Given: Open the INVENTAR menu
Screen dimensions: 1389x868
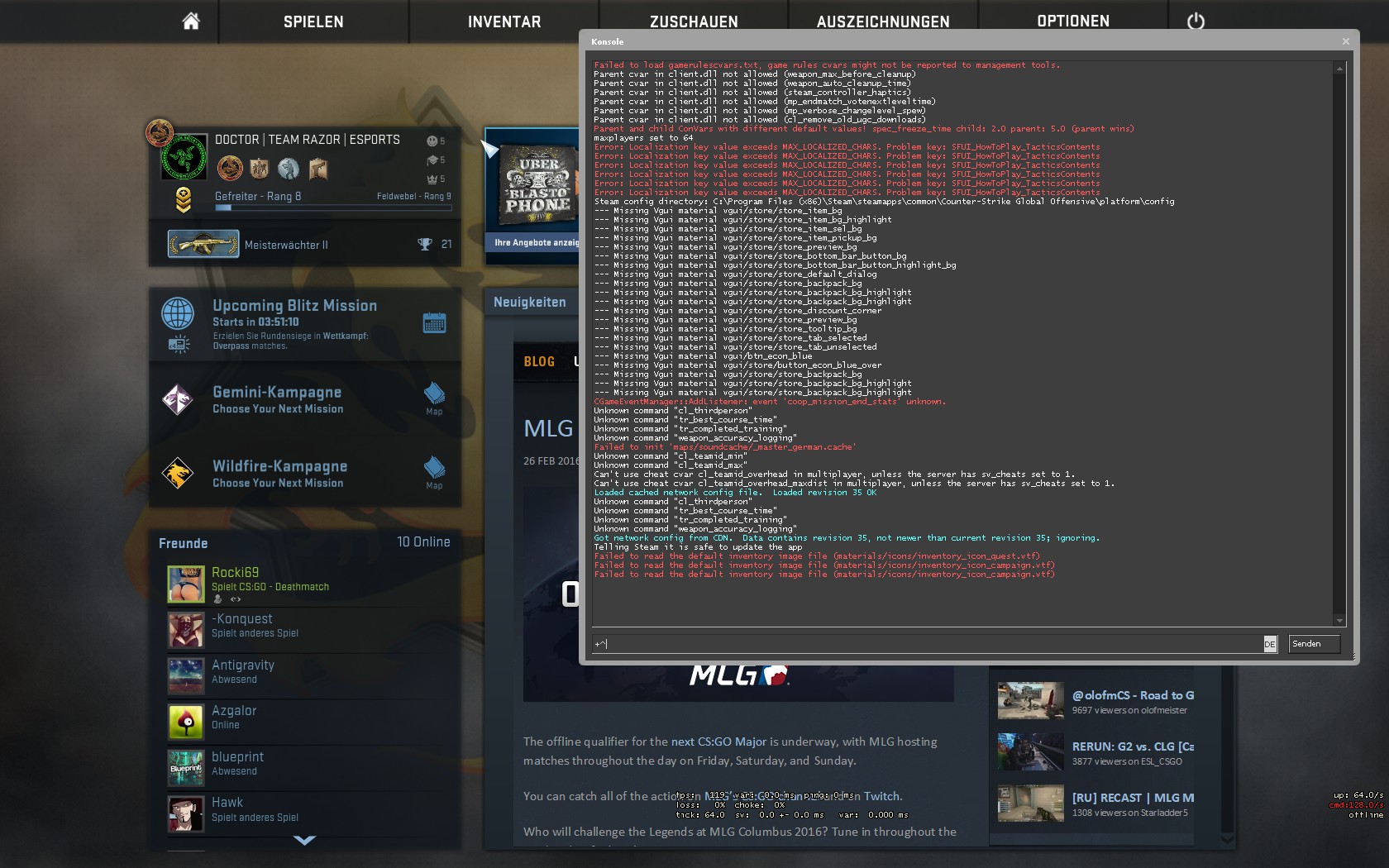Looking at the screenshot, I should (x=504, y=21).
